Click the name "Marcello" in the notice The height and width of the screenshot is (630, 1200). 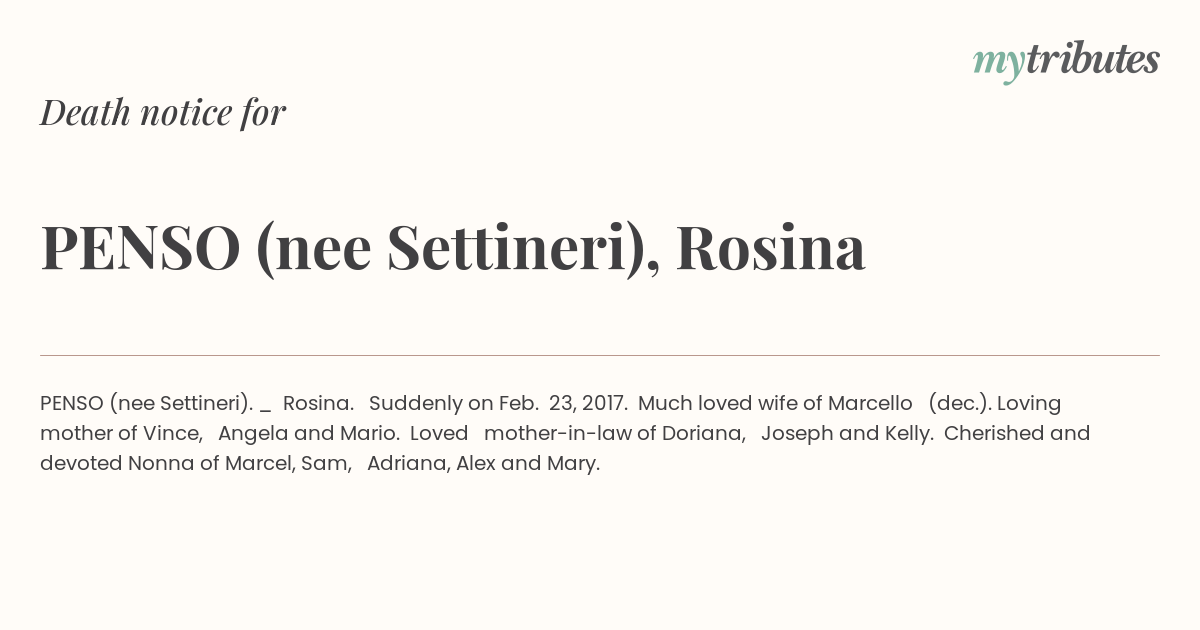coord(870,403)
